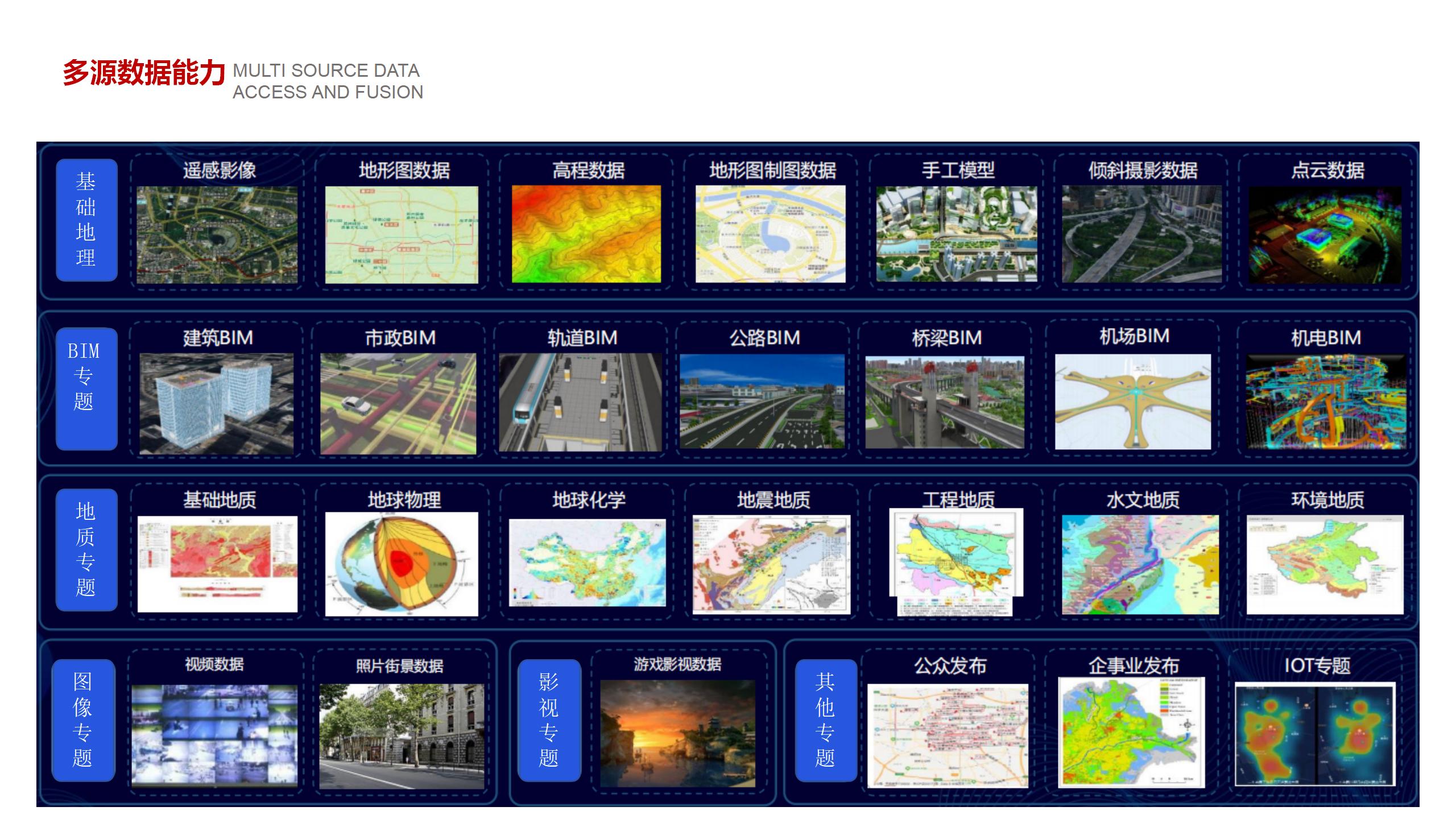
Task: Click the 影视专题 category button
Action: point(549,719)
